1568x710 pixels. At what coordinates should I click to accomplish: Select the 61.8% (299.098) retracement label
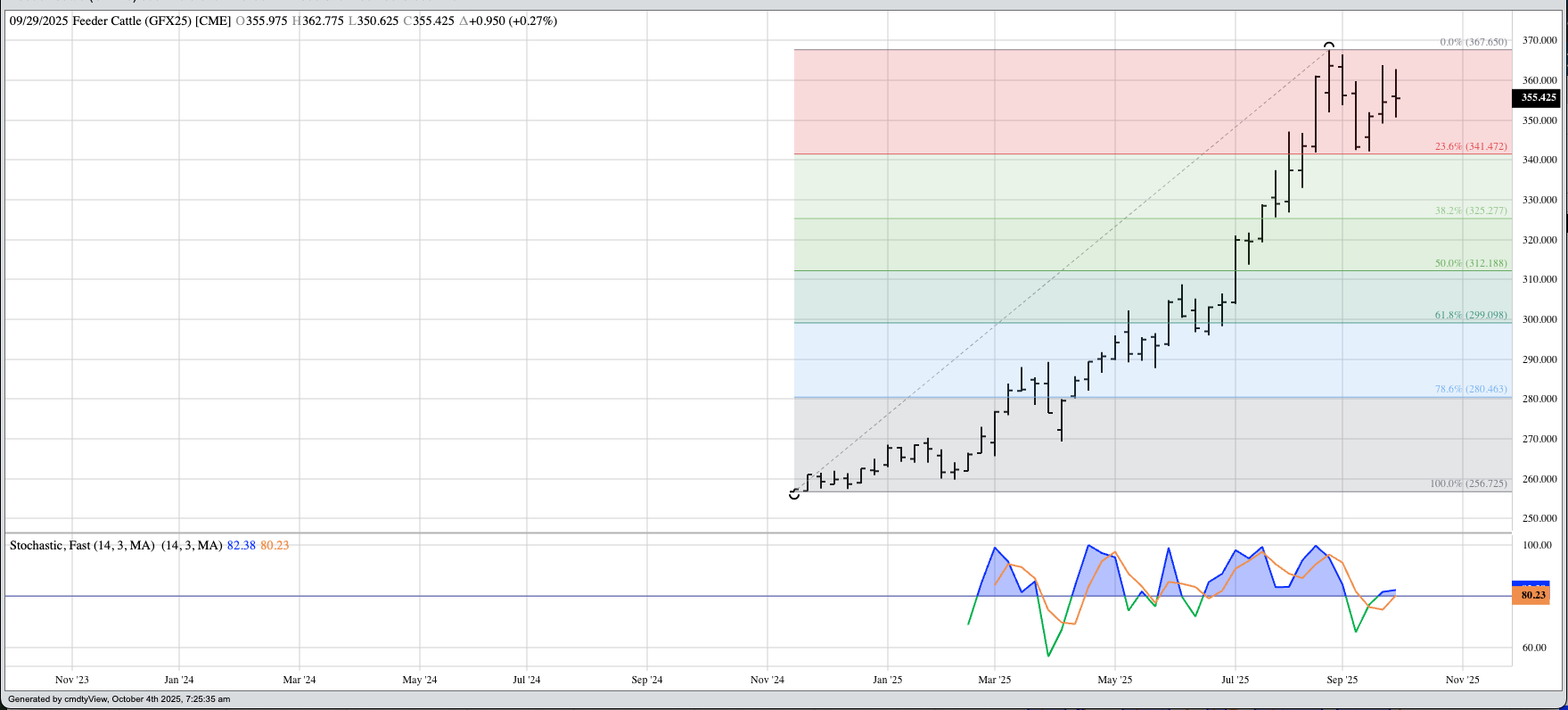(x=1470, y=316)
